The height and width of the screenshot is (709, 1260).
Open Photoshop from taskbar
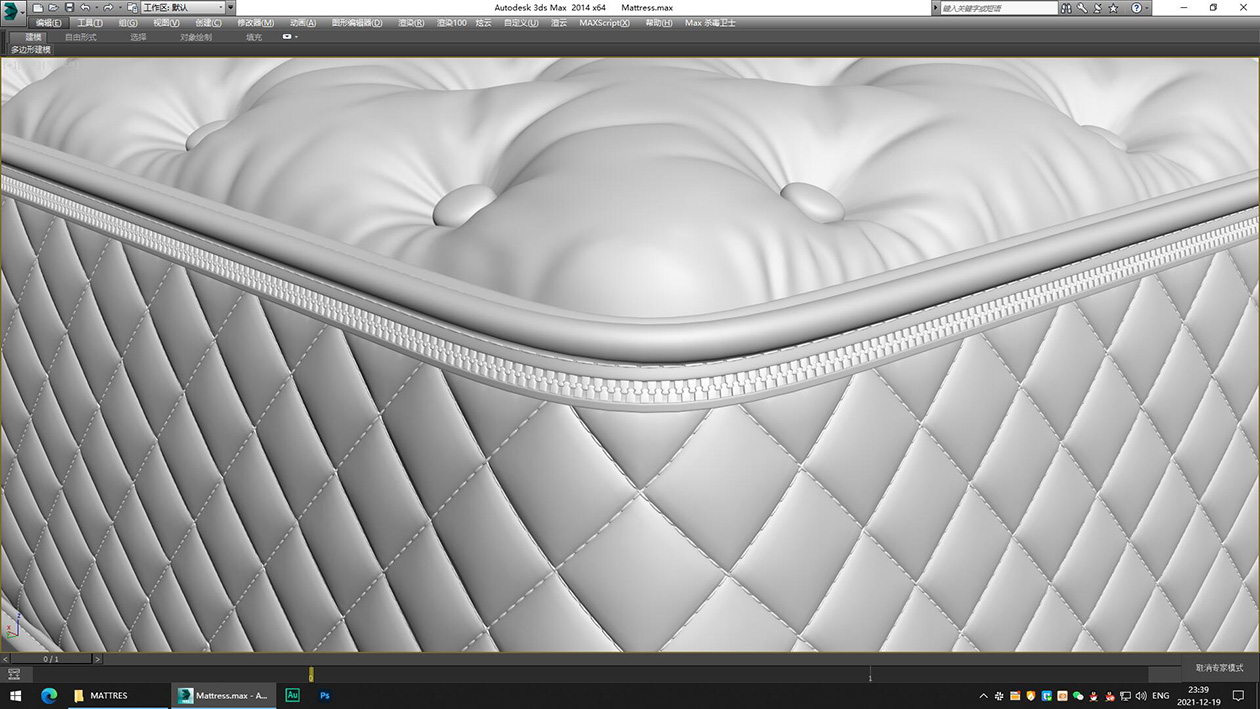pos(324,696)
